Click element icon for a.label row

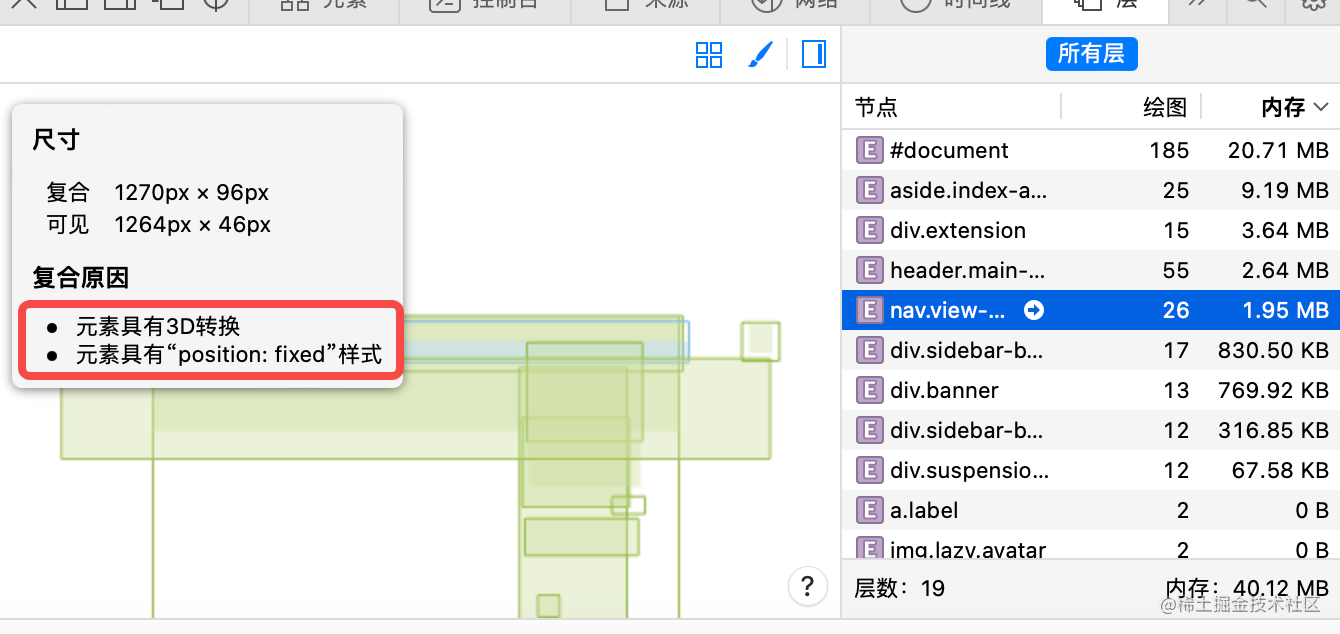(869, 510)
